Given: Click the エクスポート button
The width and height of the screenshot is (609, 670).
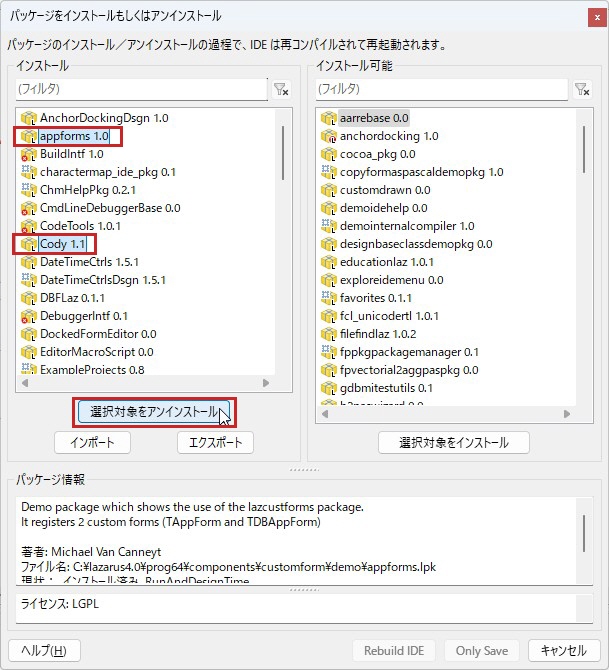Looking at the screenshot, I should pos(215,442).
